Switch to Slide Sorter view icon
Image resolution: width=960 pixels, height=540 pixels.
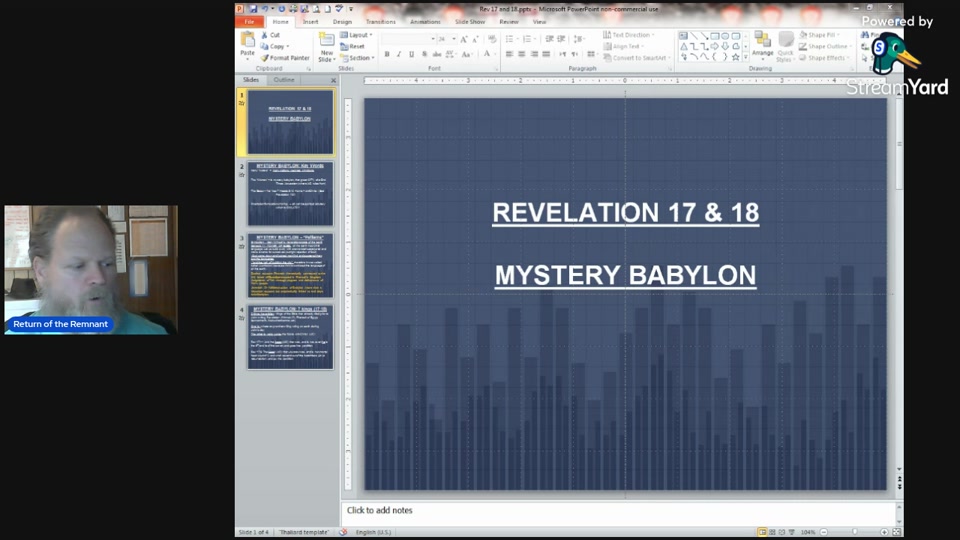(772, 532)
